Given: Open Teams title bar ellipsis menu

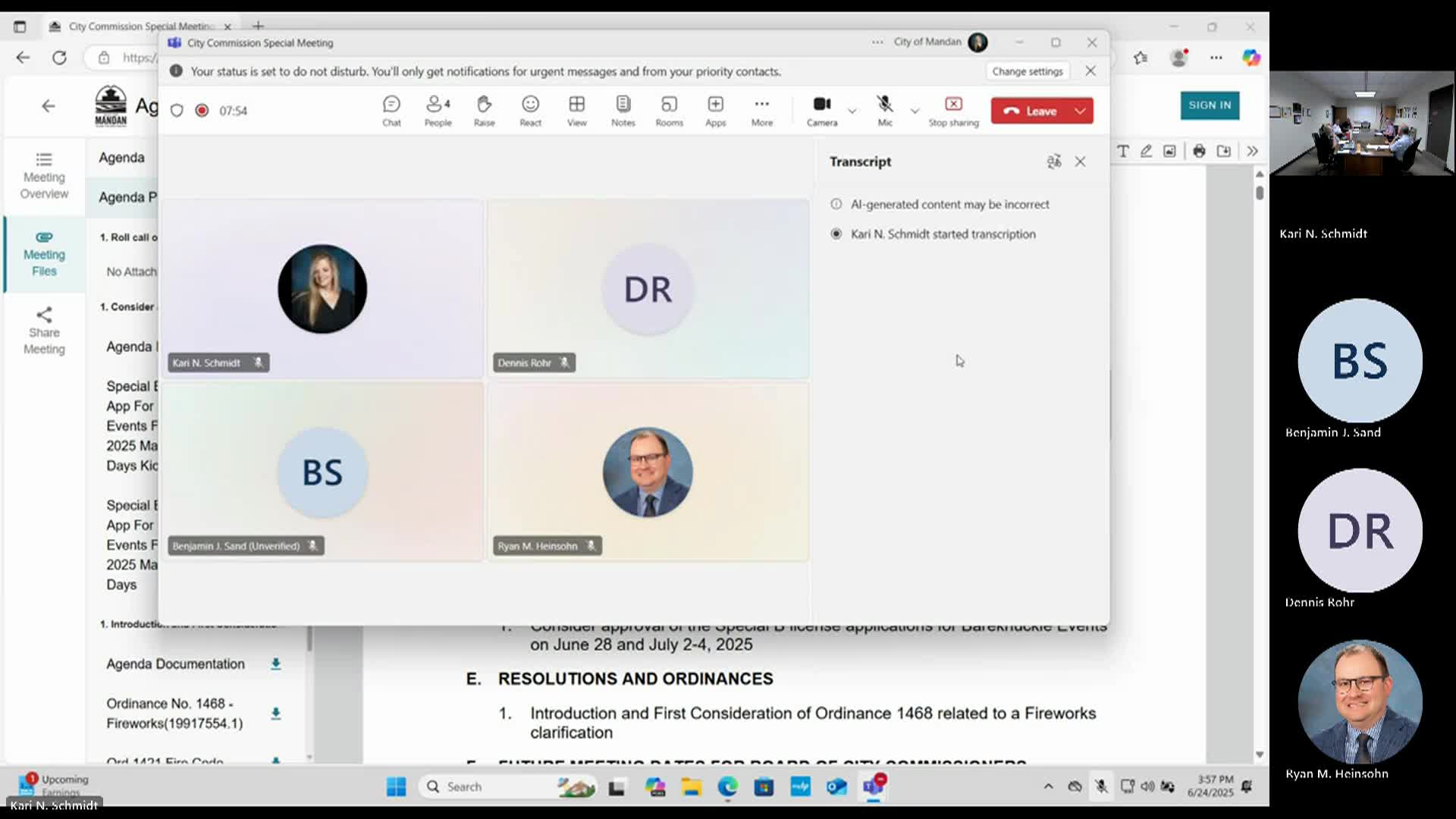Looking at the screenshot, I should pos(877,42).
